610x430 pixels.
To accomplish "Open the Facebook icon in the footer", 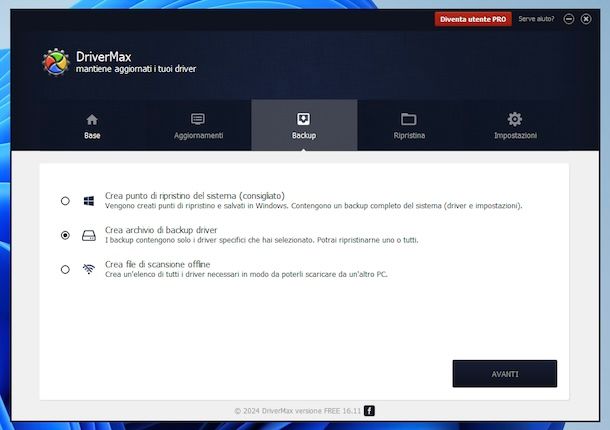I will [369, 411].
